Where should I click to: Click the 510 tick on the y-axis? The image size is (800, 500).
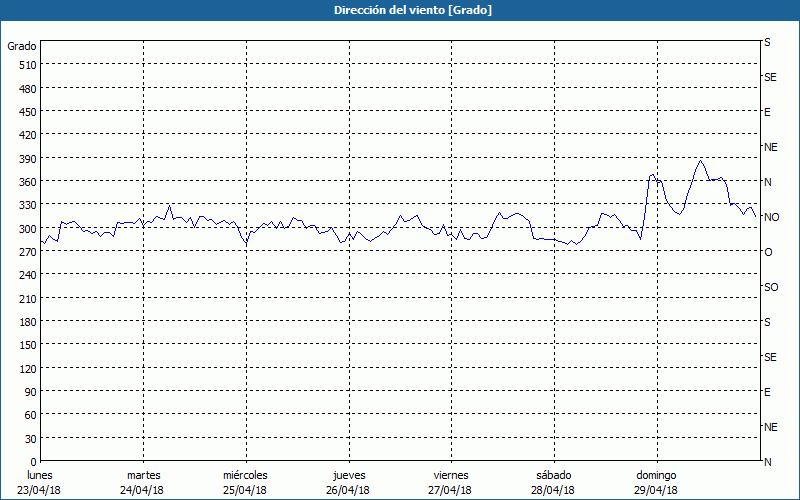point(26,64)
